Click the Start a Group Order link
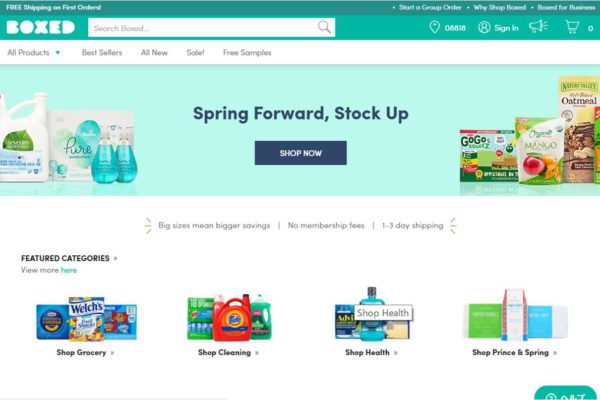600x400 pixels. (430, 7)
